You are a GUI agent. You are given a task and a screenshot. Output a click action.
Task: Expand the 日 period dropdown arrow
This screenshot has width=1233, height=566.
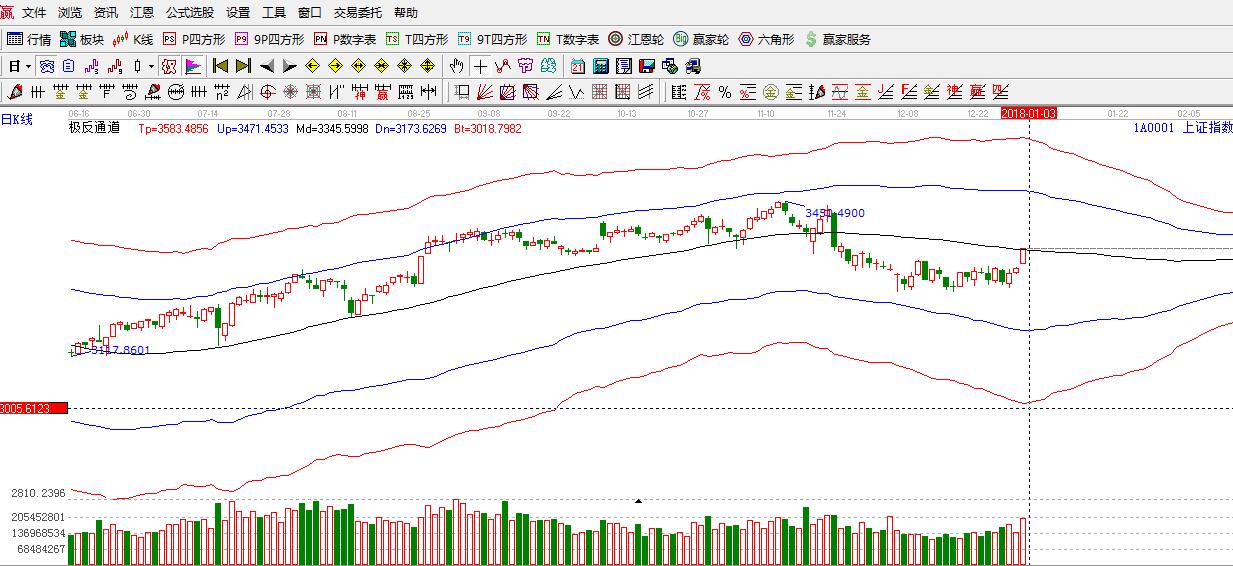pyautogui.click(x=28, y=67)
